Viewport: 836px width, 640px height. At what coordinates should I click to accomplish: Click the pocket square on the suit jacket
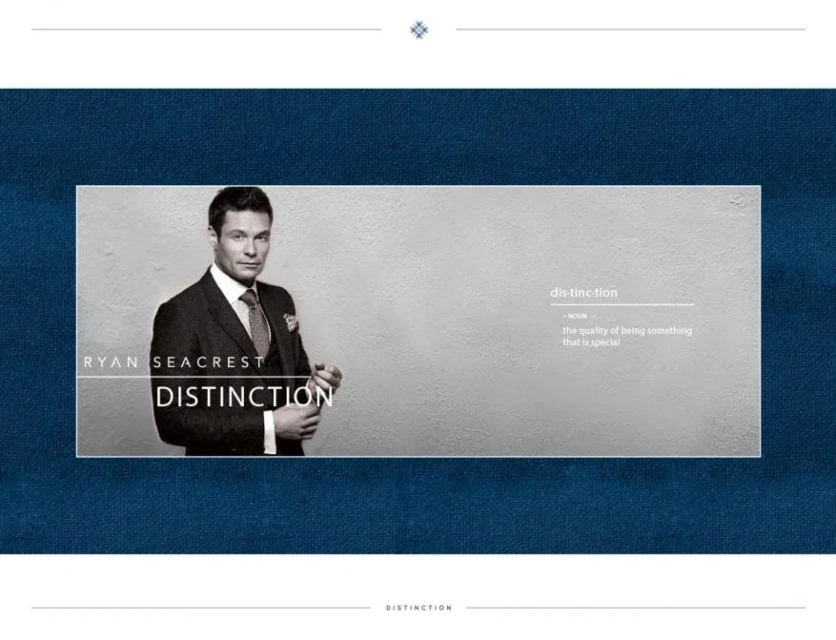click(290, 322)
